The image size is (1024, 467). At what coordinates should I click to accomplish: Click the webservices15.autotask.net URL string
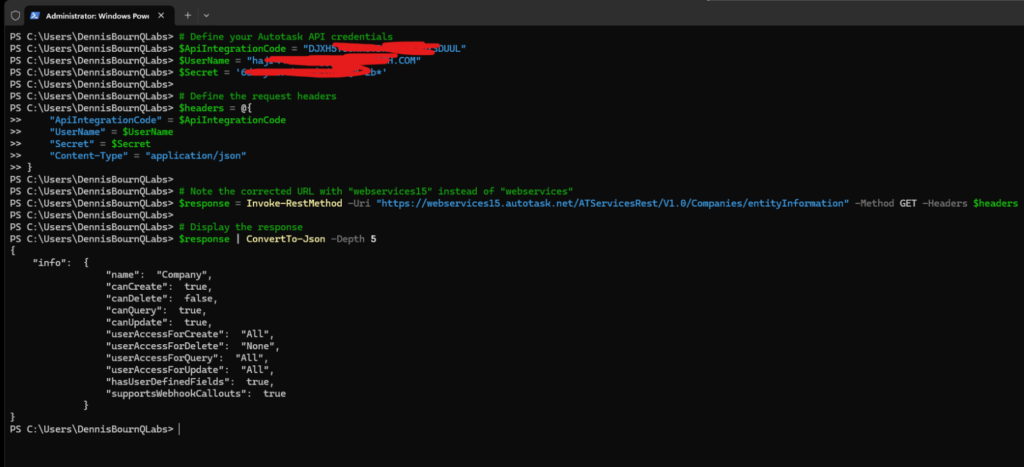(612, 203)
